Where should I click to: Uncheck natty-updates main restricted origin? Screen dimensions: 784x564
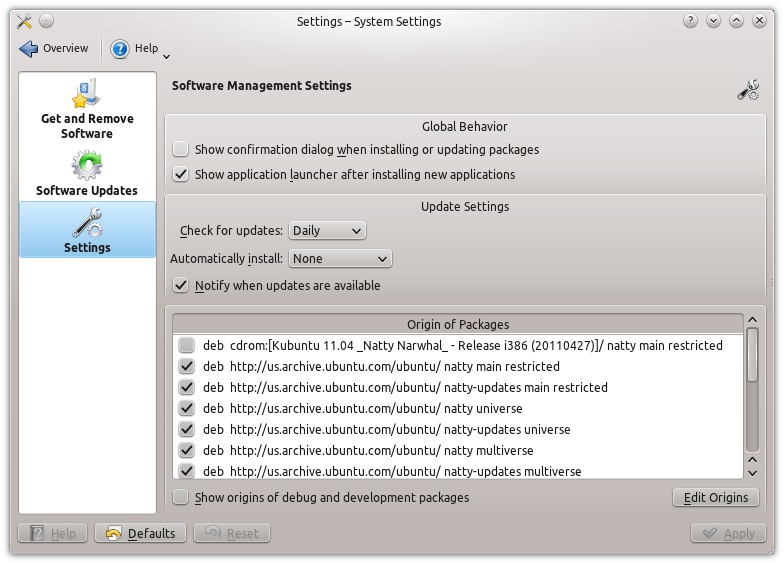tap(186, 387)
